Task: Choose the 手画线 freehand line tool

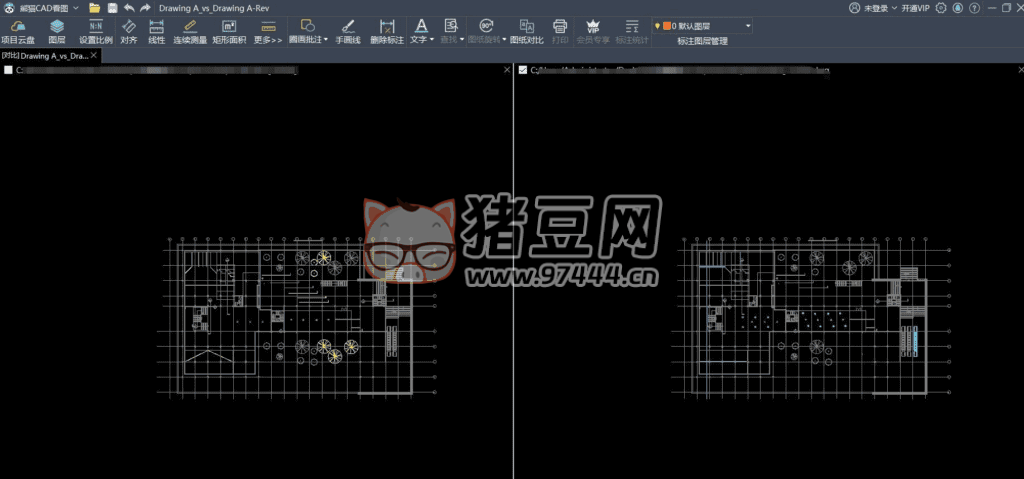Action: click(x=348, y=31)
